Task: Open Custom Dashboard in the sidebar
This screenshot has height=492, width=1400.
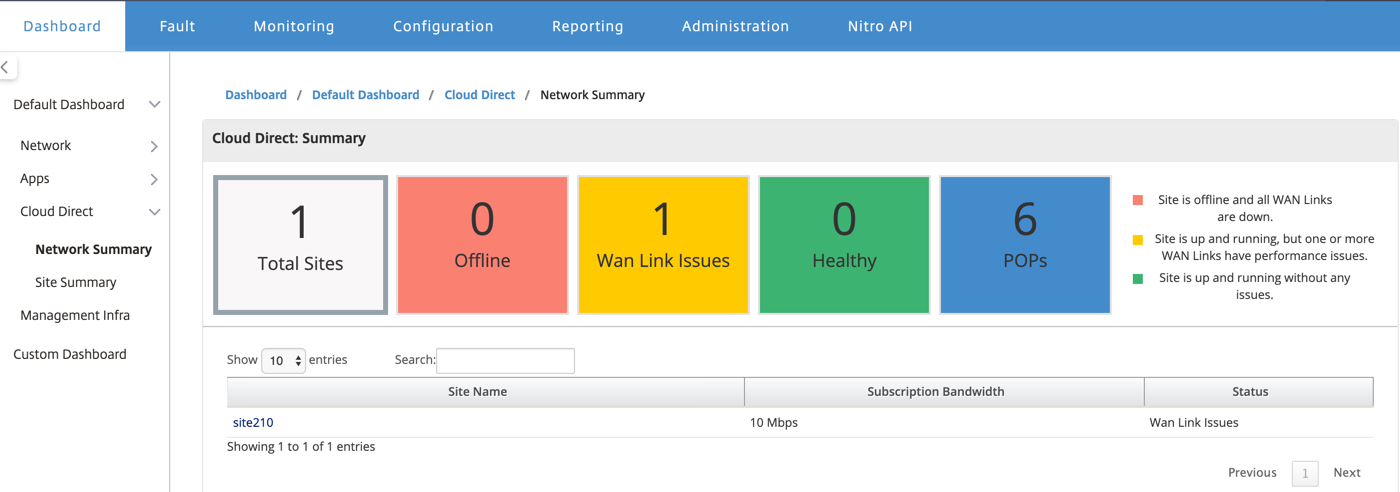Action: click(70, 354)
